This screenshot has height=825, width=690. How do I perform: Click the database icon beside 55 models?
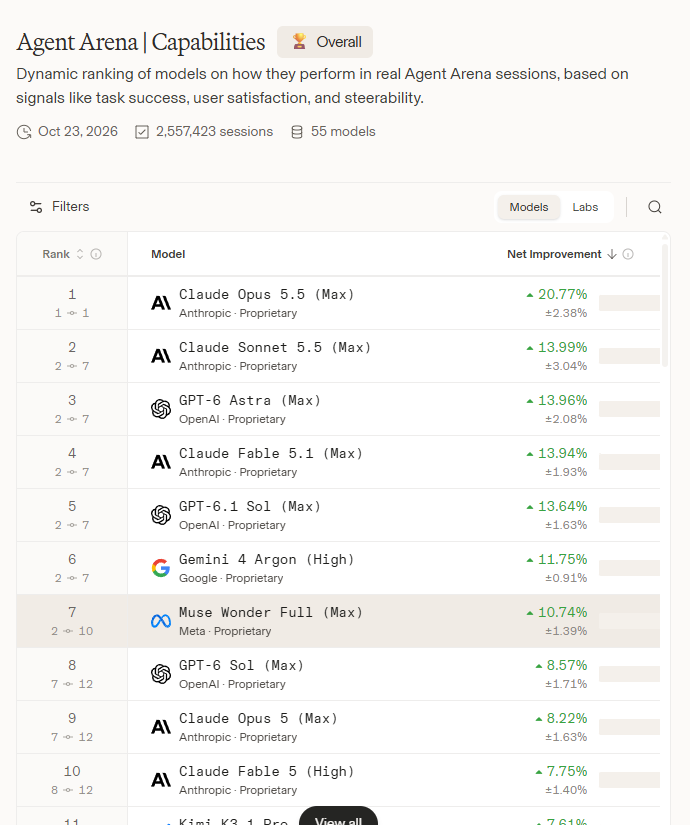coord(297,132)
